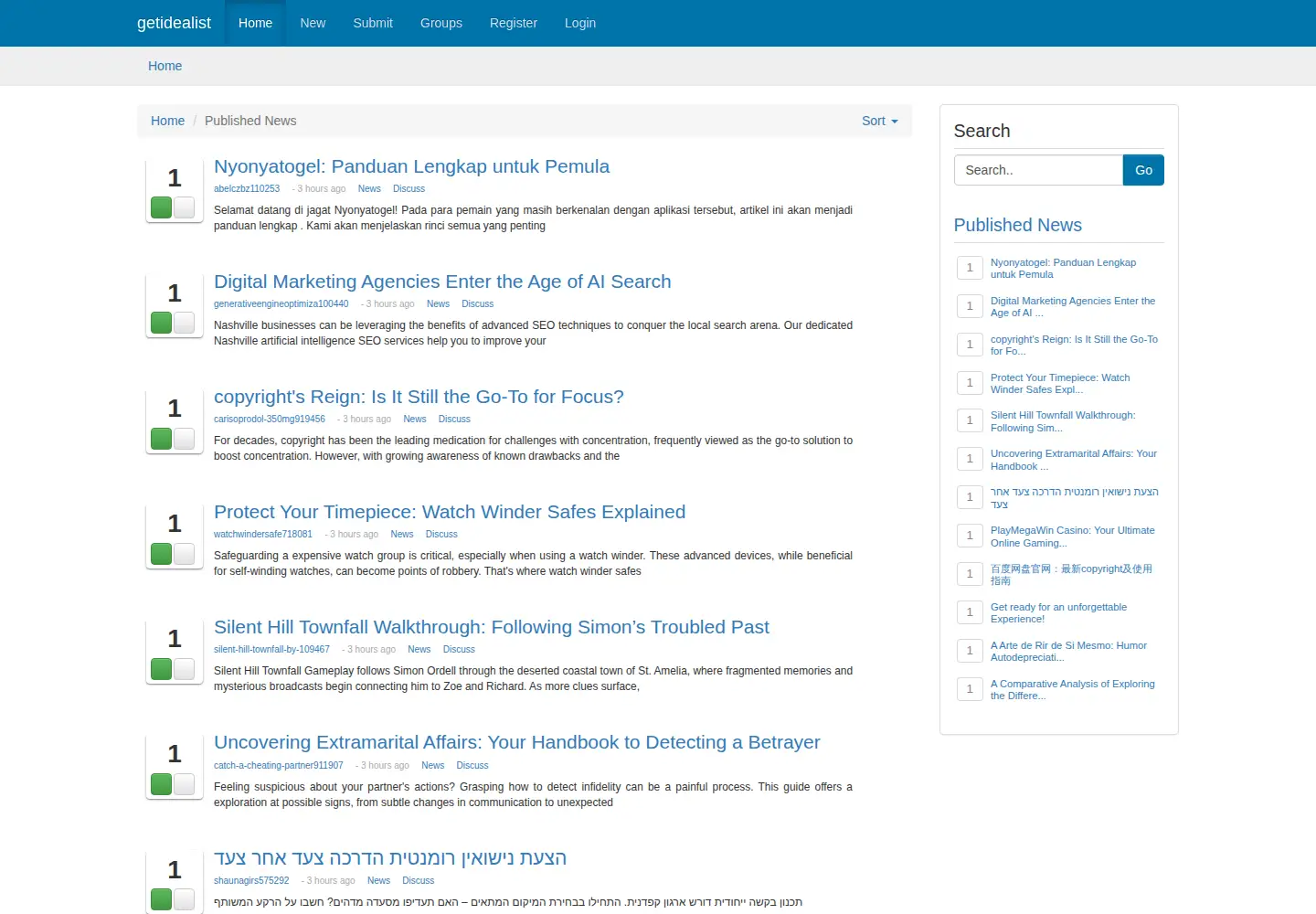Downvote the Nyonyatogel post with grey button

(x=184, y=207)
